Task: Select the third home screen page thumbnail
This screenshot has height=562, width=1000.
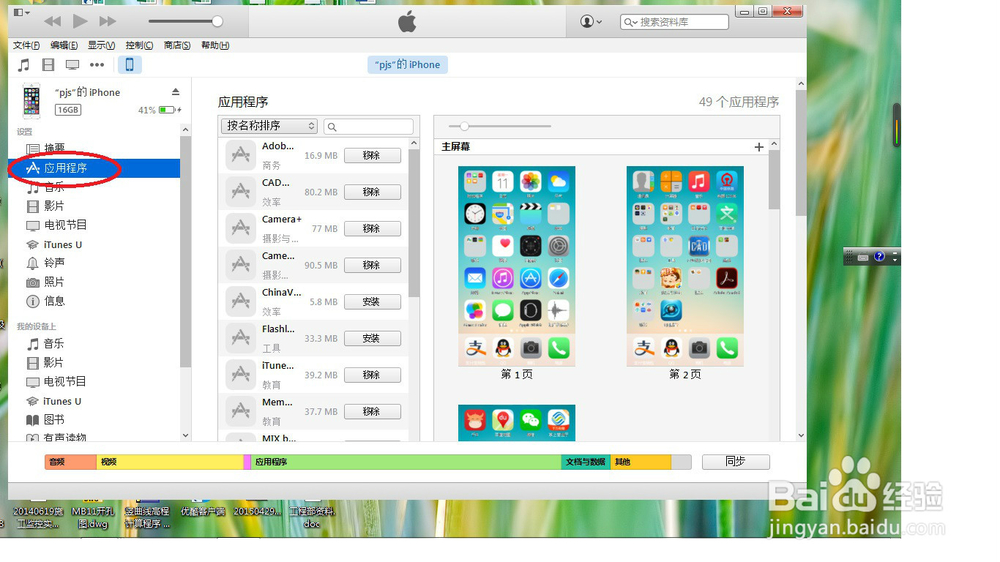Action: 517,422
